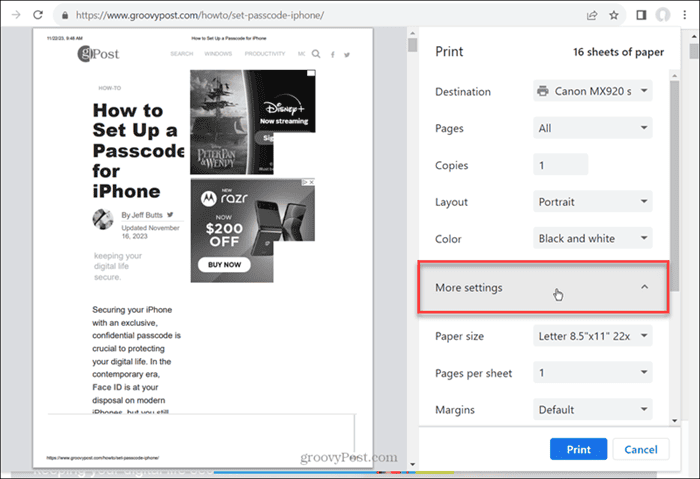Click WINDOWS in the preview navigation
The height and width of the screenshot is (479, 700).
coord(218,54)
